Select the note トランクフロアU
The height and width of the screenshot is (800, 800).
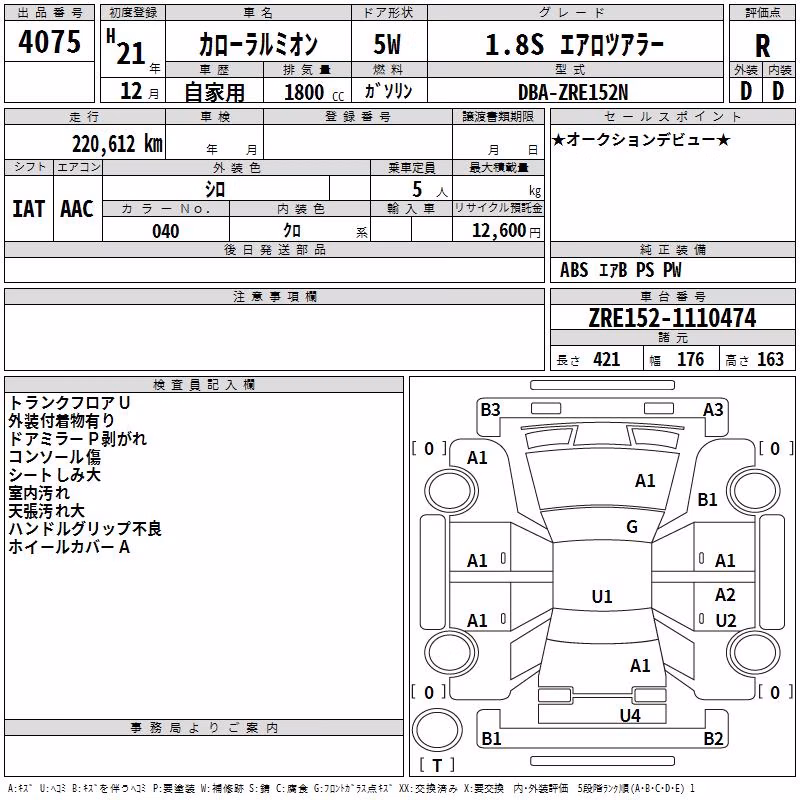pos(69,403)
